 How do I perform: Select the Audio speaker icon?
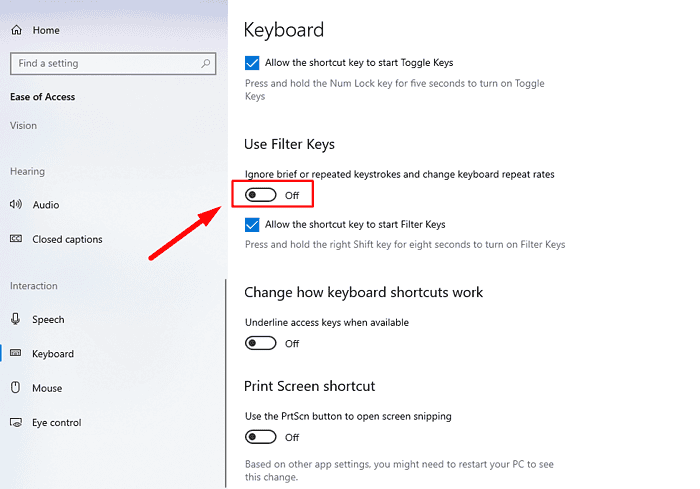[16, 205]
